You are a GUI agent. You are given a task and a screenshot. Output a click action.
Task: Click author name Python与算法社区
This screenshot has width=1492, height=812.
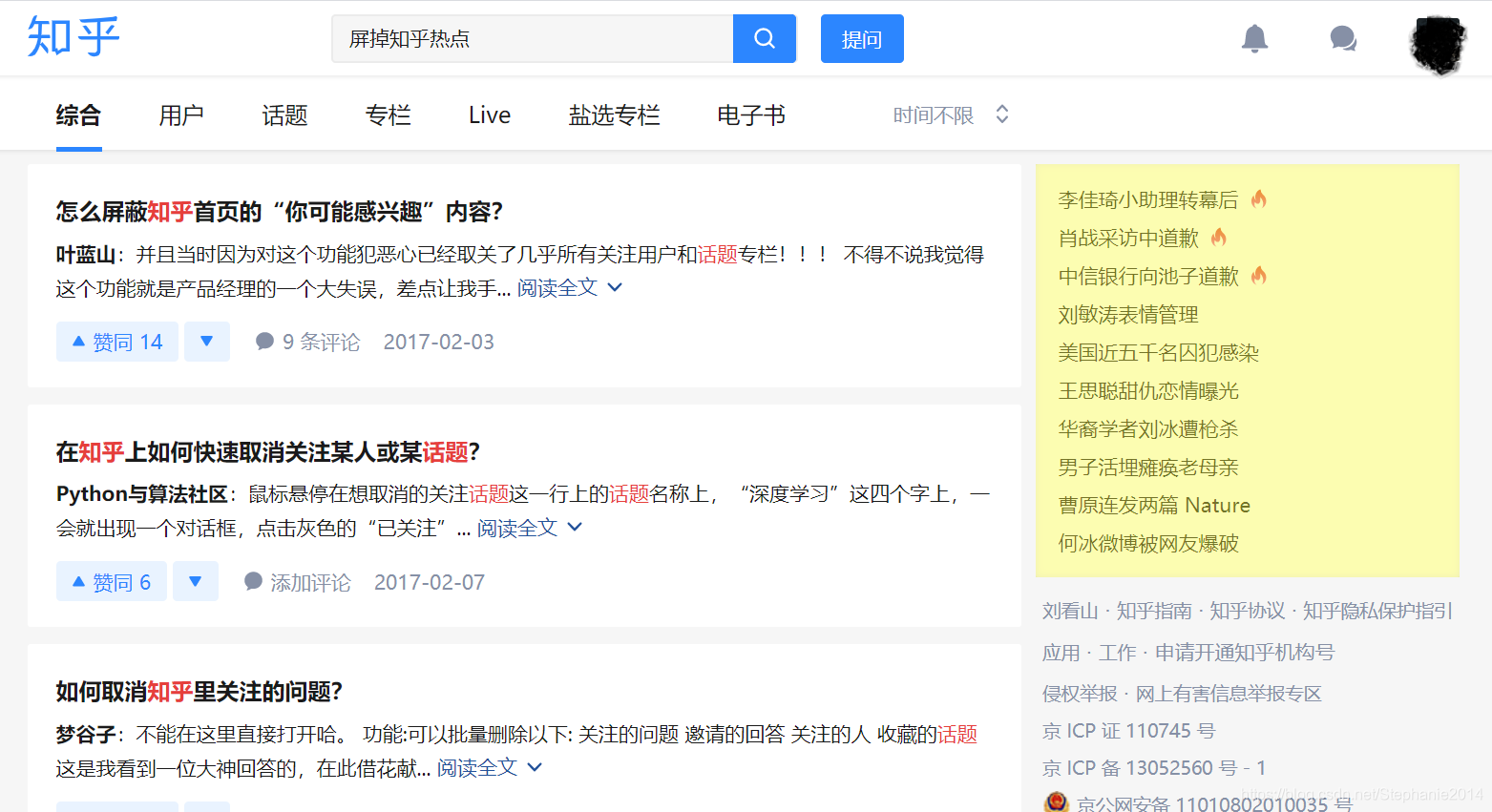(142, 494)
